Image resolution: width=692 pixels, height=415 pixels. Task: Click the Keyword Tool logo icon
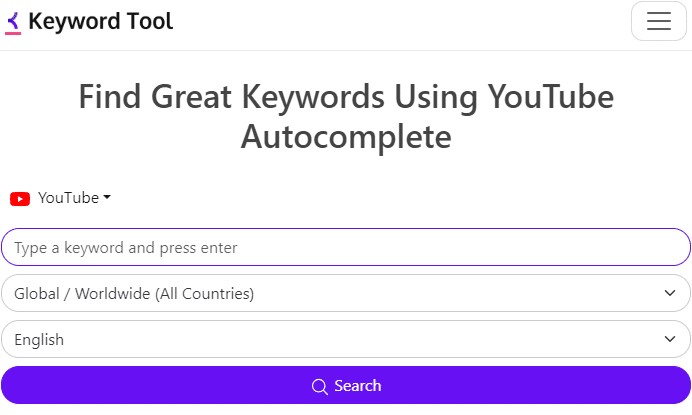14,22
